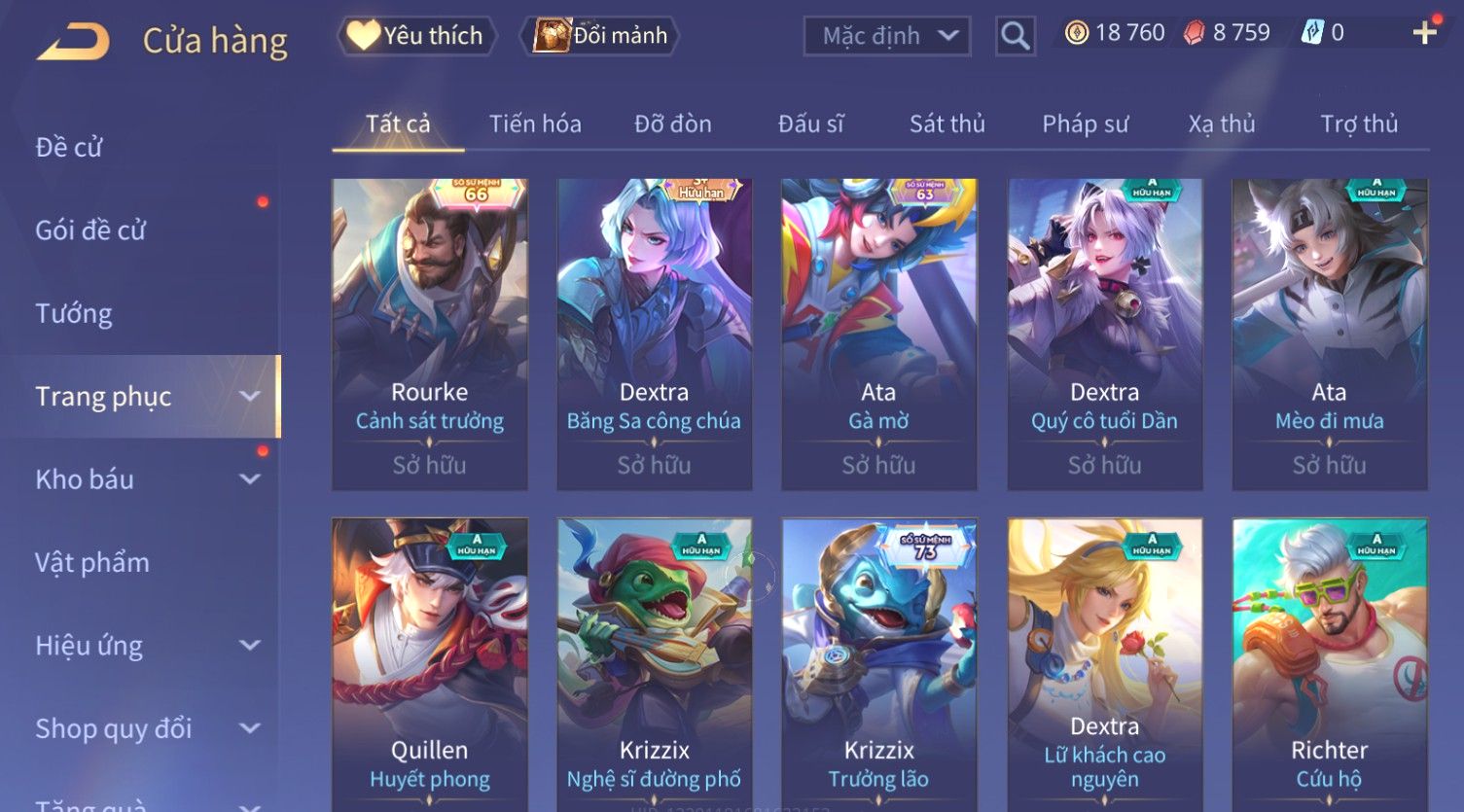The image size is (1464, 812).
Task: Tap the gold coin balance icon
Action: (x=1076, y=33)
